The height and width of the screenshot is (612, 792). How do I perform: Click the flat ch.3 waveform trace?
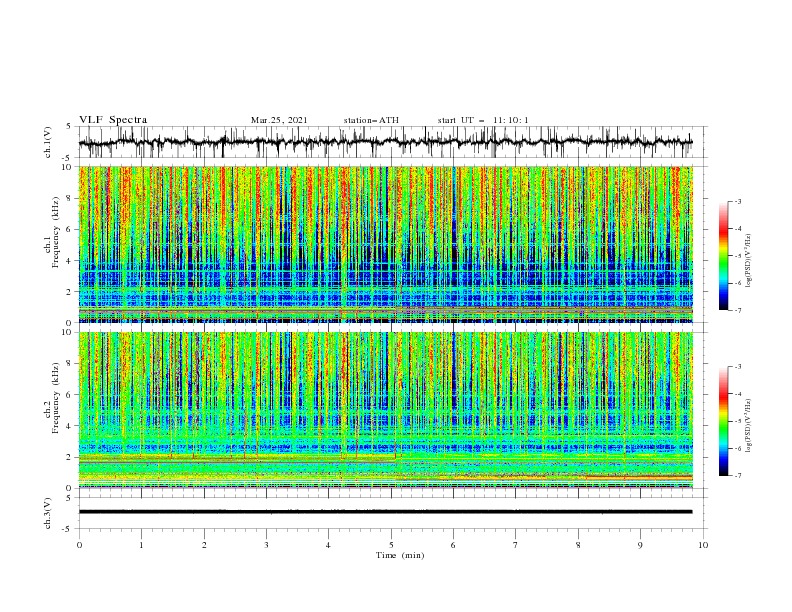coord(385,512)
